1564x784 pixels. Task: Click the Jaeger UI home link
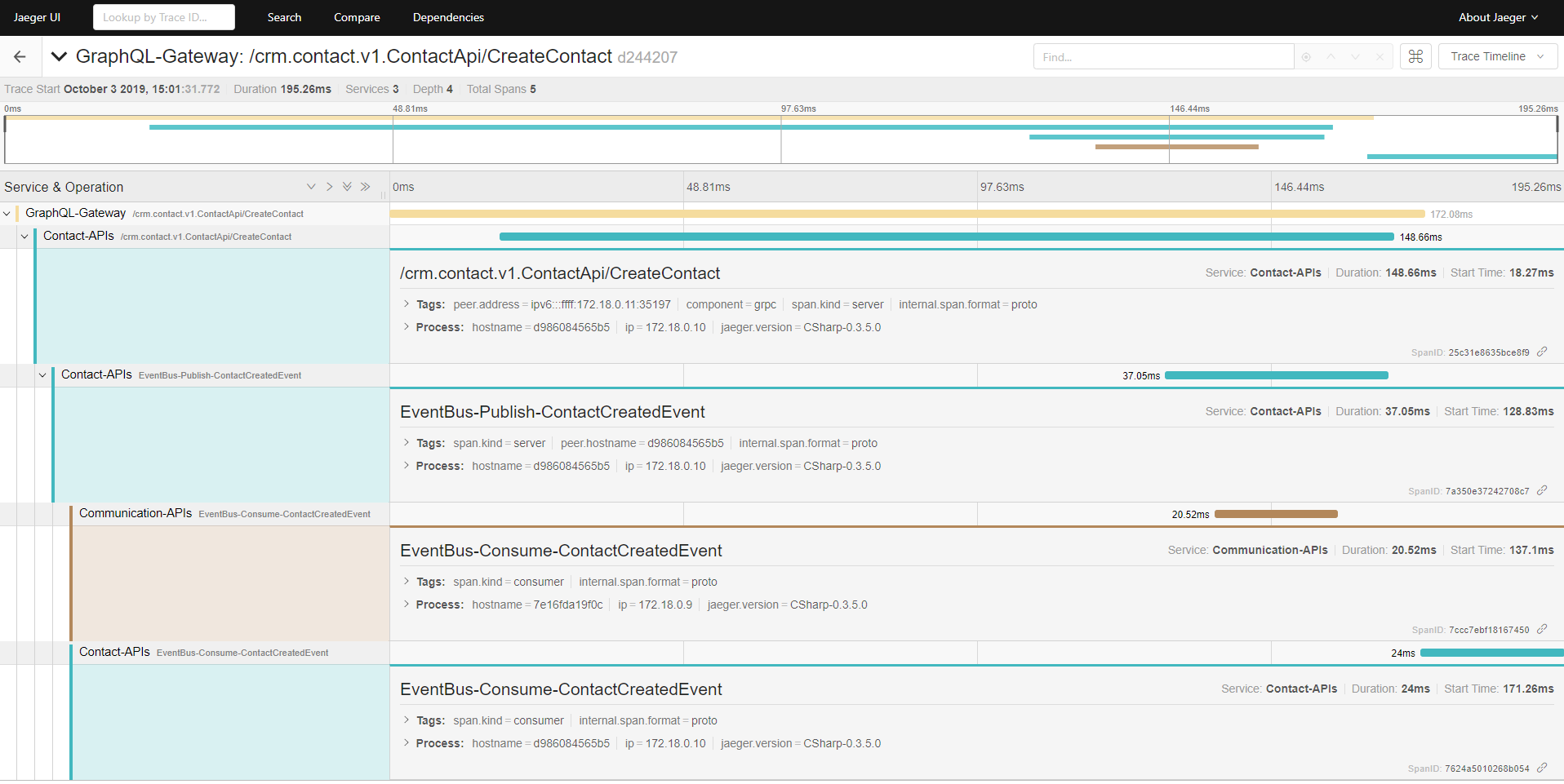pos(37,17)
